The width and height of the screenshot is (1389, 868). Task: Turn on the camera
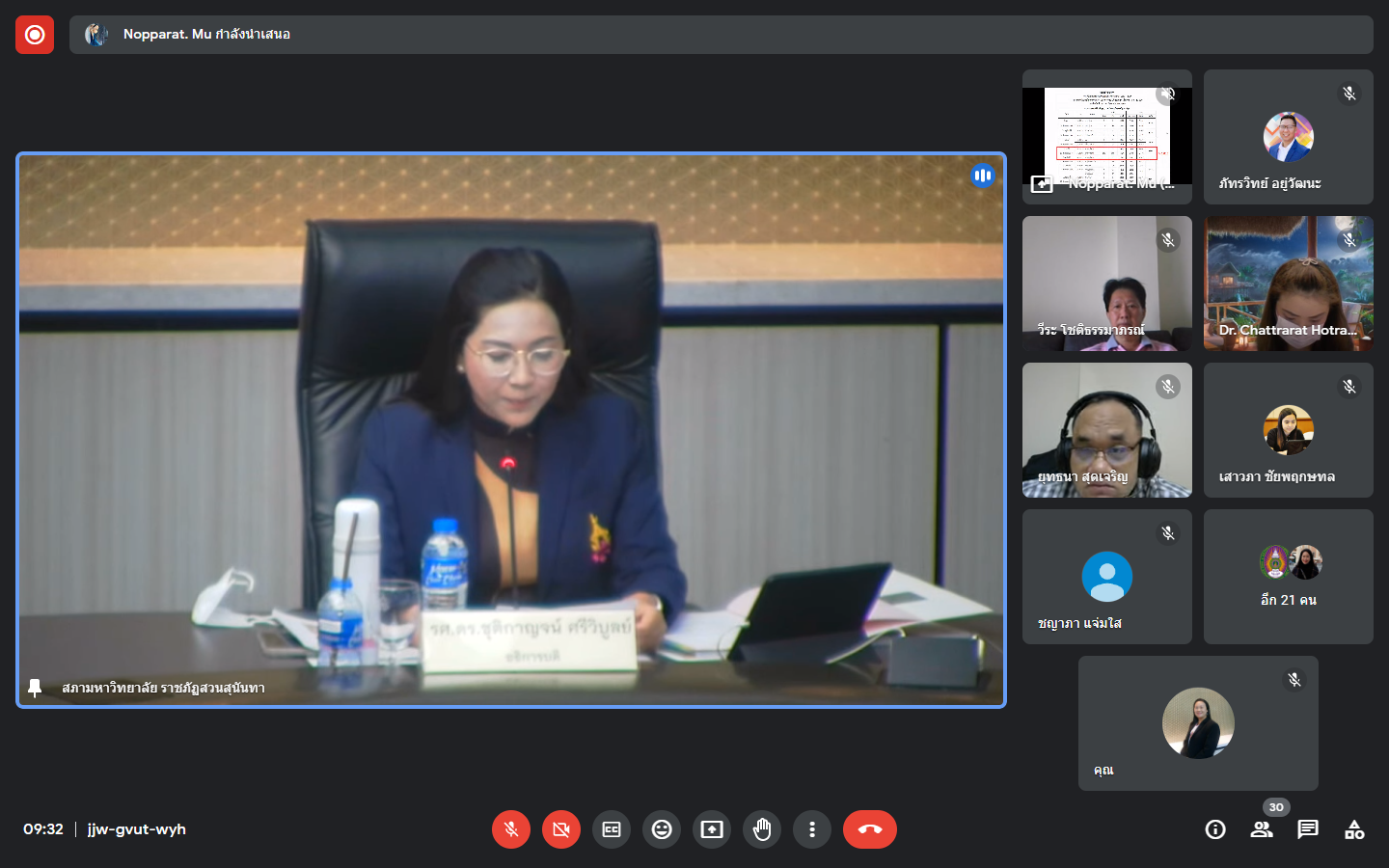[x=561, y=829]
